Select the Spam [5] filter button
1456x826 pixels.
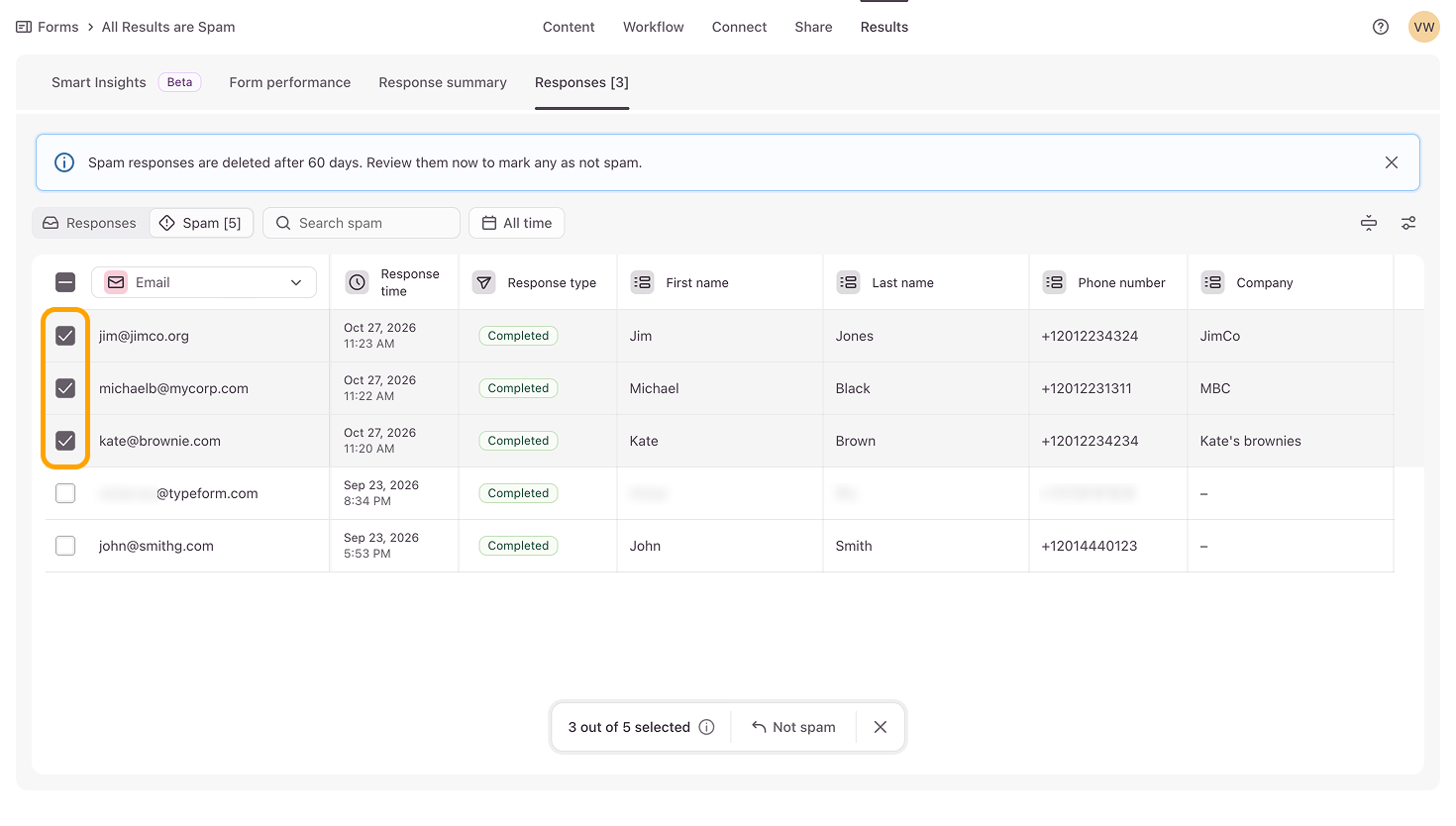click(x=201, y=223)
